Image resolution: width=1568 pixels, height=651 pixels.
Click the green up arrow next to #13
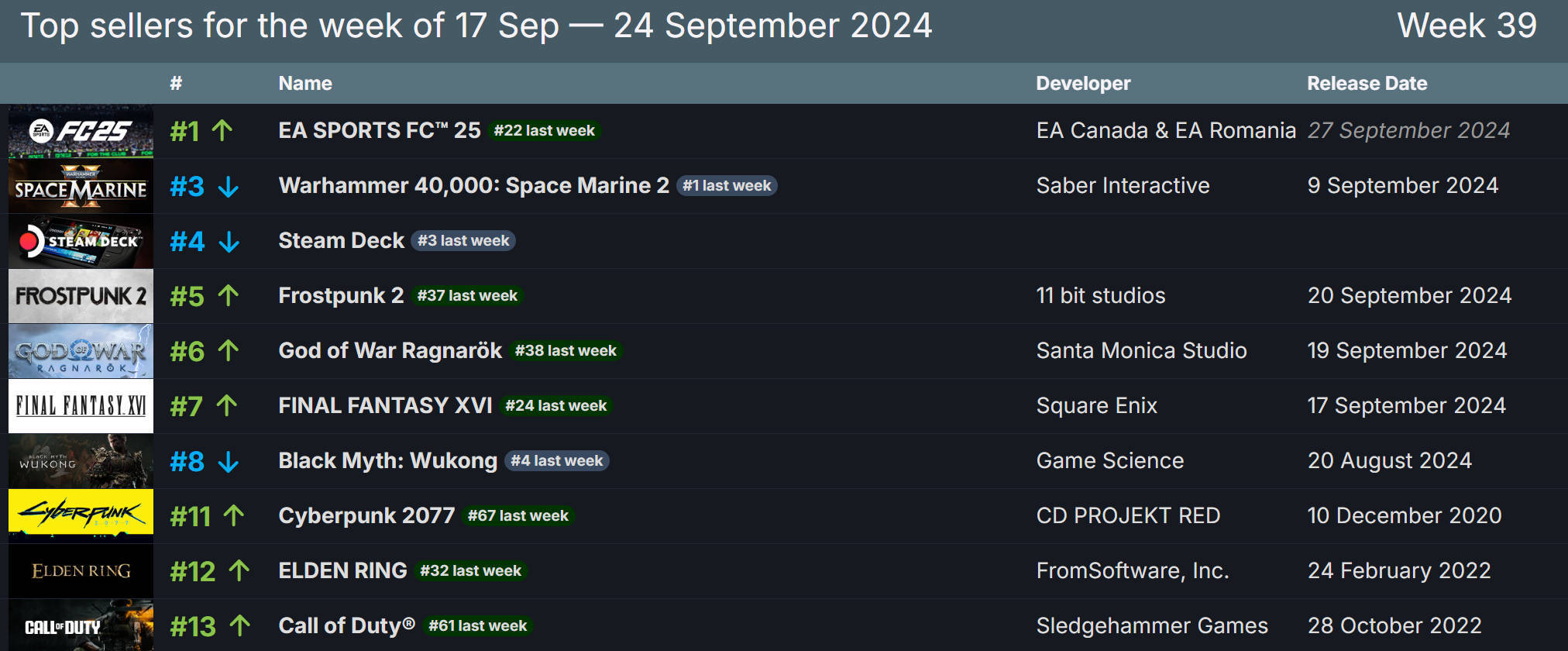click(240, 625)
